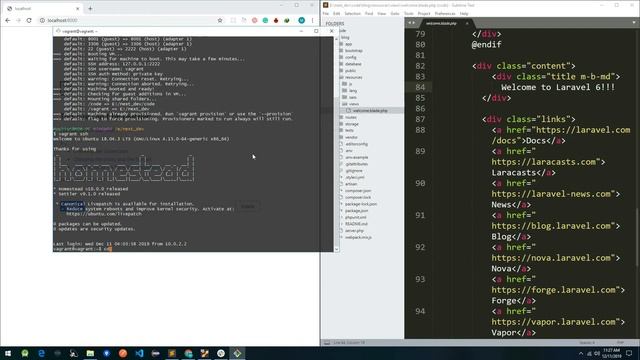Image resolution: width=640 pixels, height=360 pixels.
Task: Expand the app folder in sidebar
Action: pyautogui.click(x=348, y=44)
